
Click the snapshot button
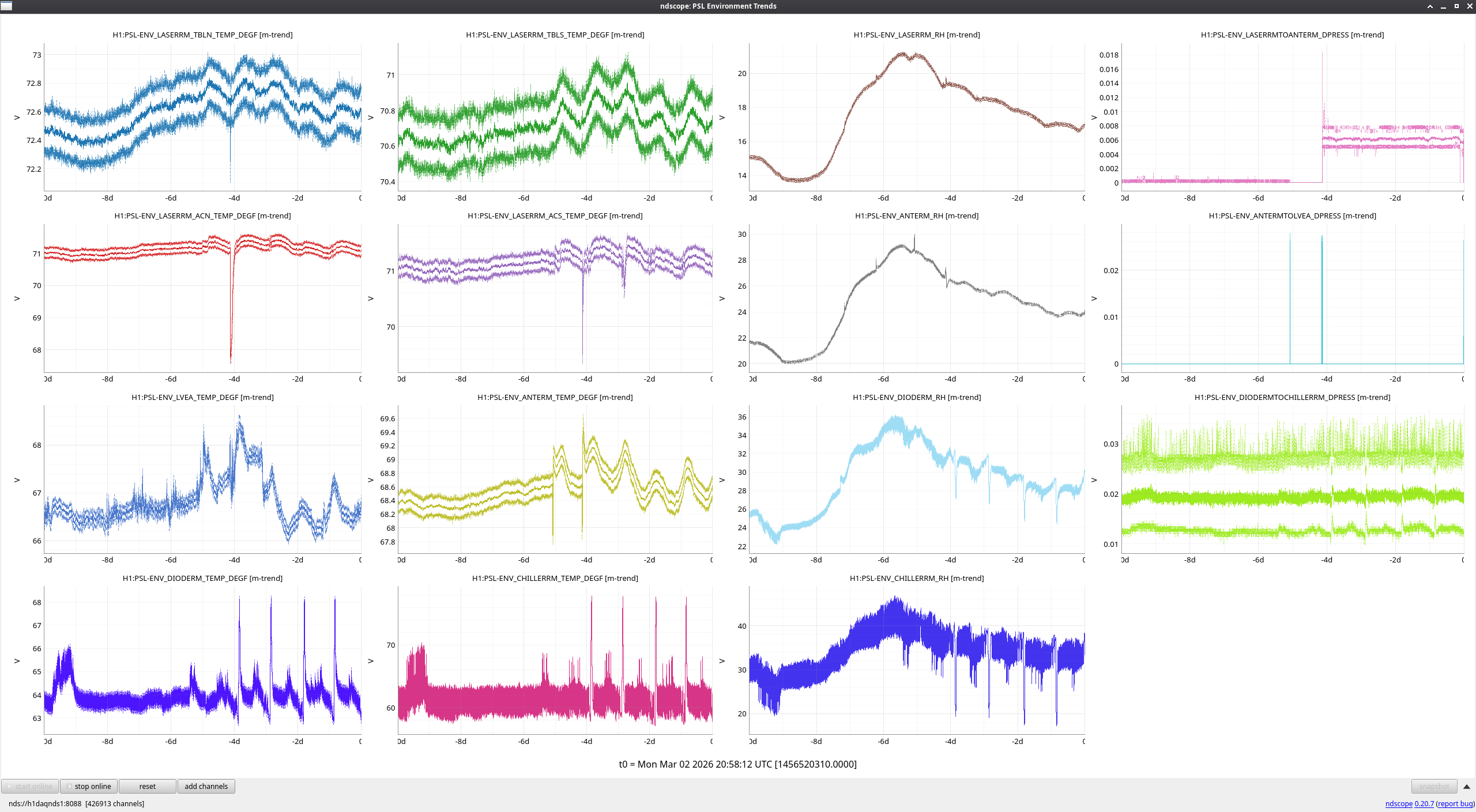click(1433, 786)
